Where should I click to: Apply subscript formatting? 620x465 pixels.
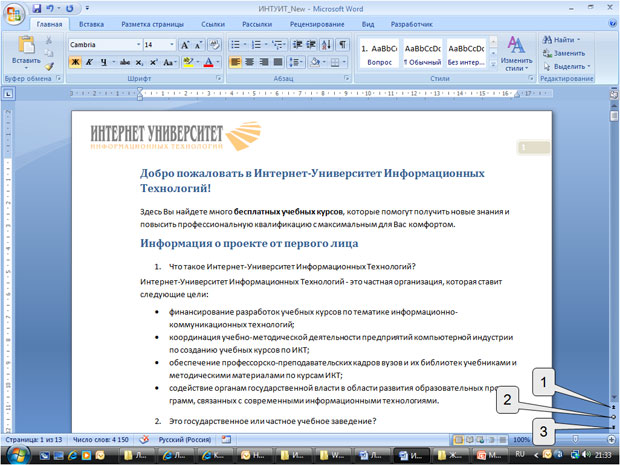click(139, 62)
